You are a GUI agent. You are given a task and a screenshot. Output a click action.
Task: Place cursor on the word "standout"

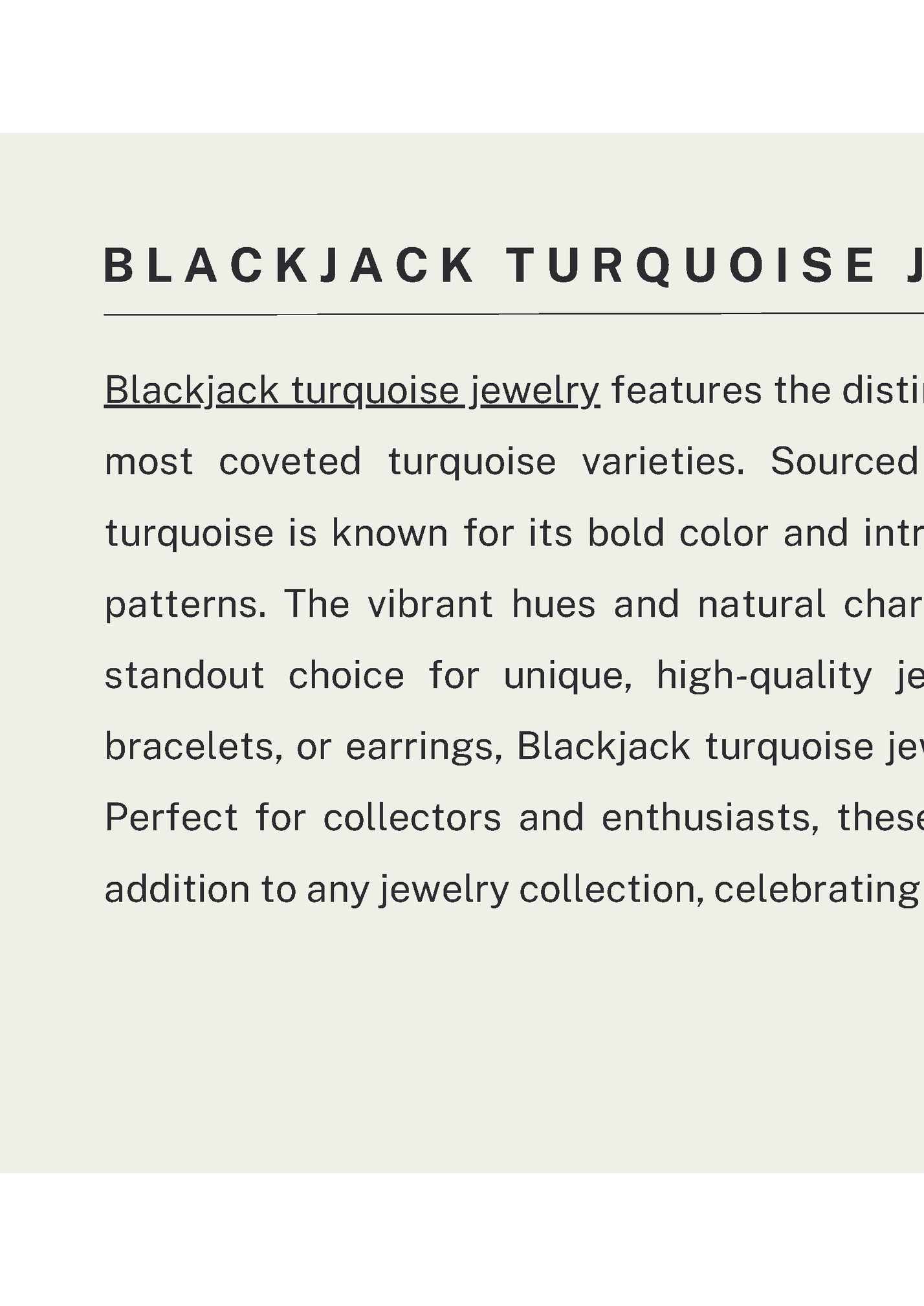click(x=184, y=675)
